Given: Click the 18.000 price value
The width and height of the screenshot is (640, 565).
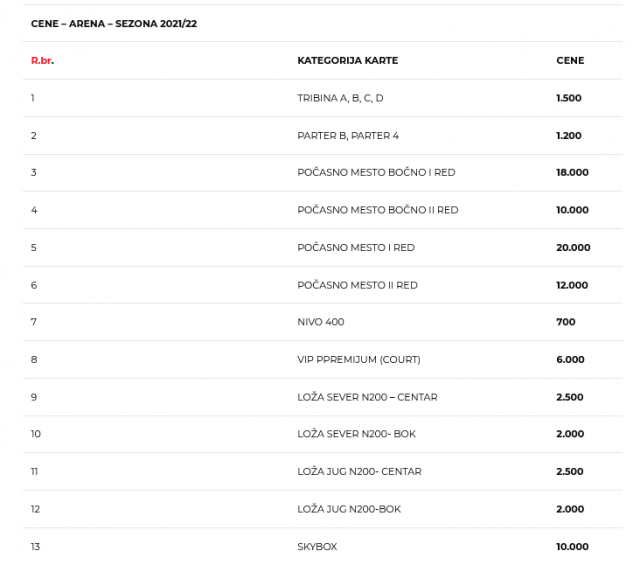Looking at the screenshot, I should point(572,172).
